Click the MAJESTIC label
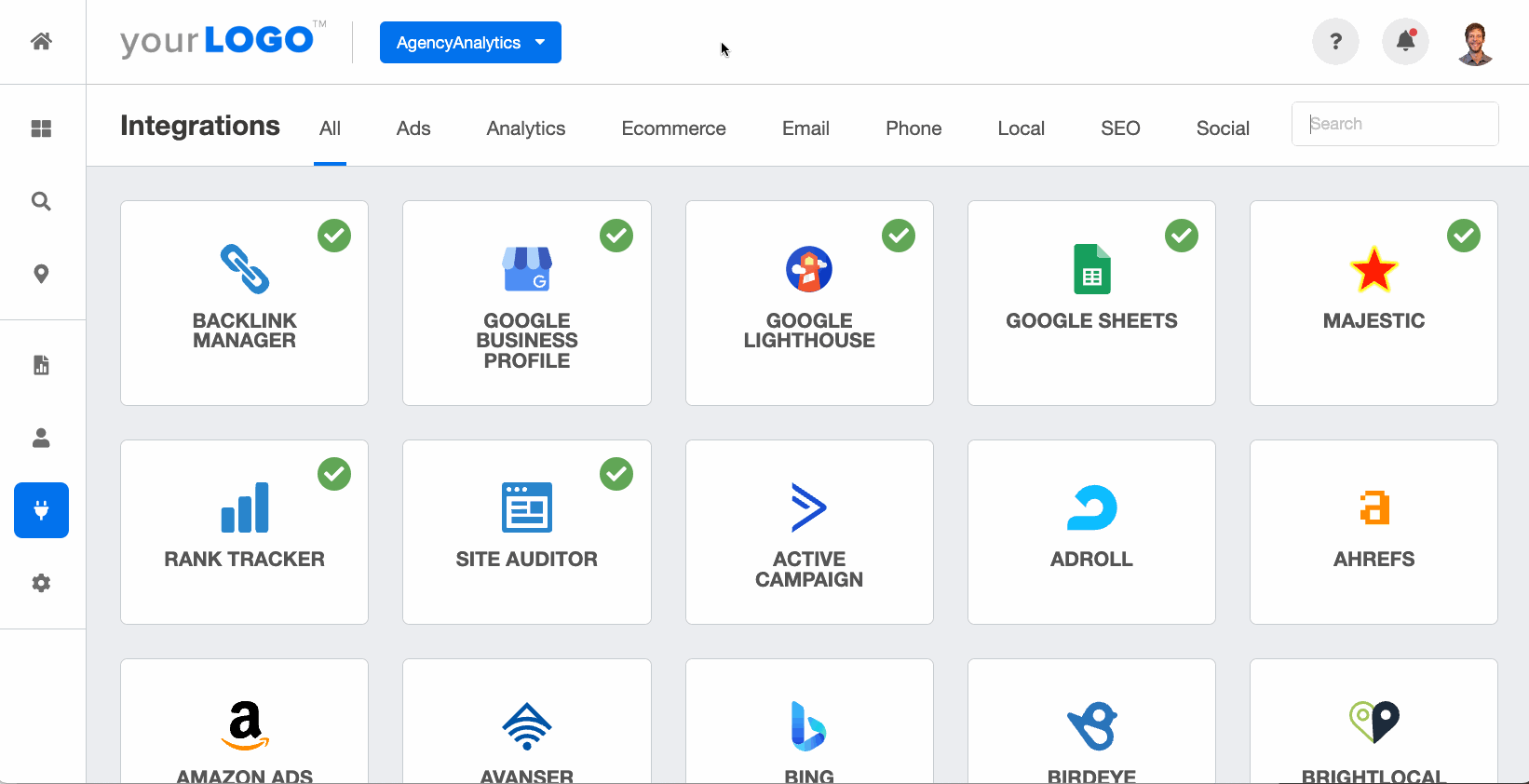Viewport: 1529px width, 784px height. coord(1374,321)
